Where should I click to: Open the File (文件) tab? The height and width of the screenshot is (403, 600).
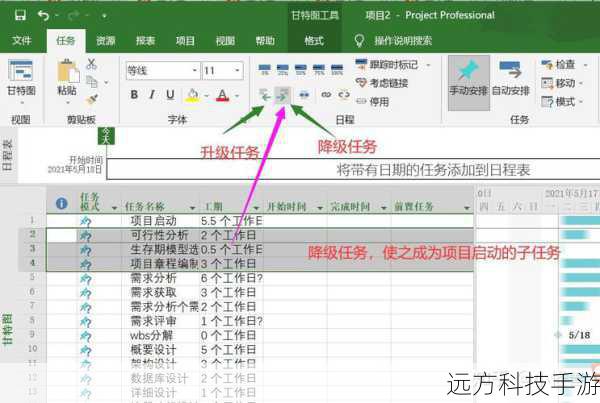[x=21, y=41]
